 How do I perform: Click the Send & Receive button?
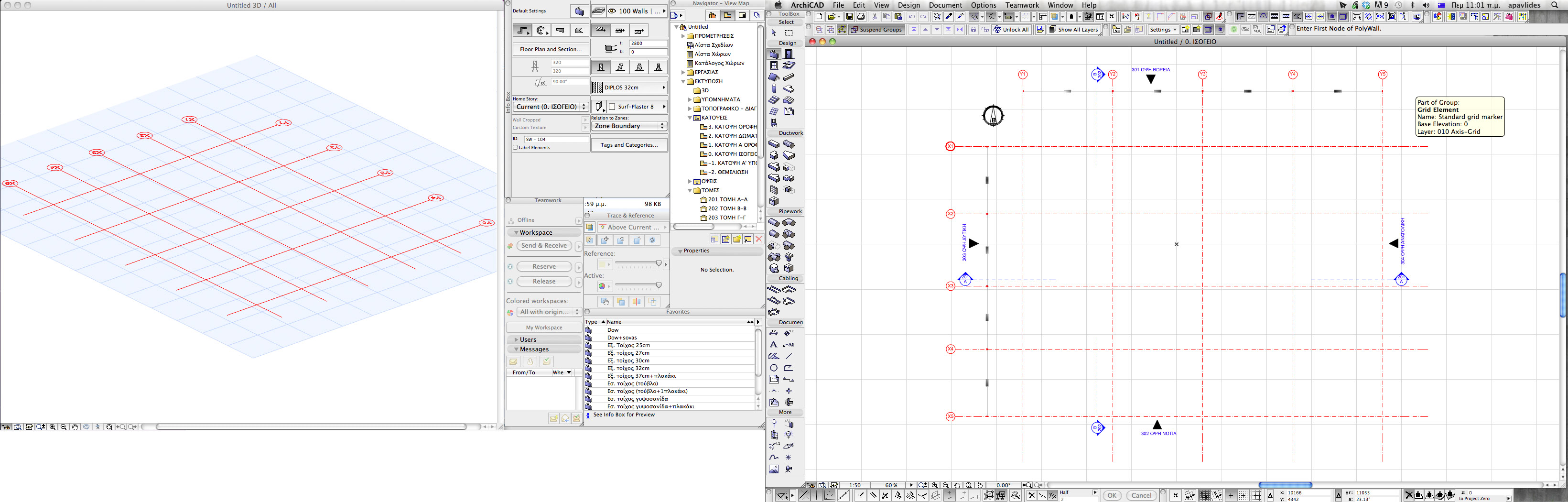(544, 246)
